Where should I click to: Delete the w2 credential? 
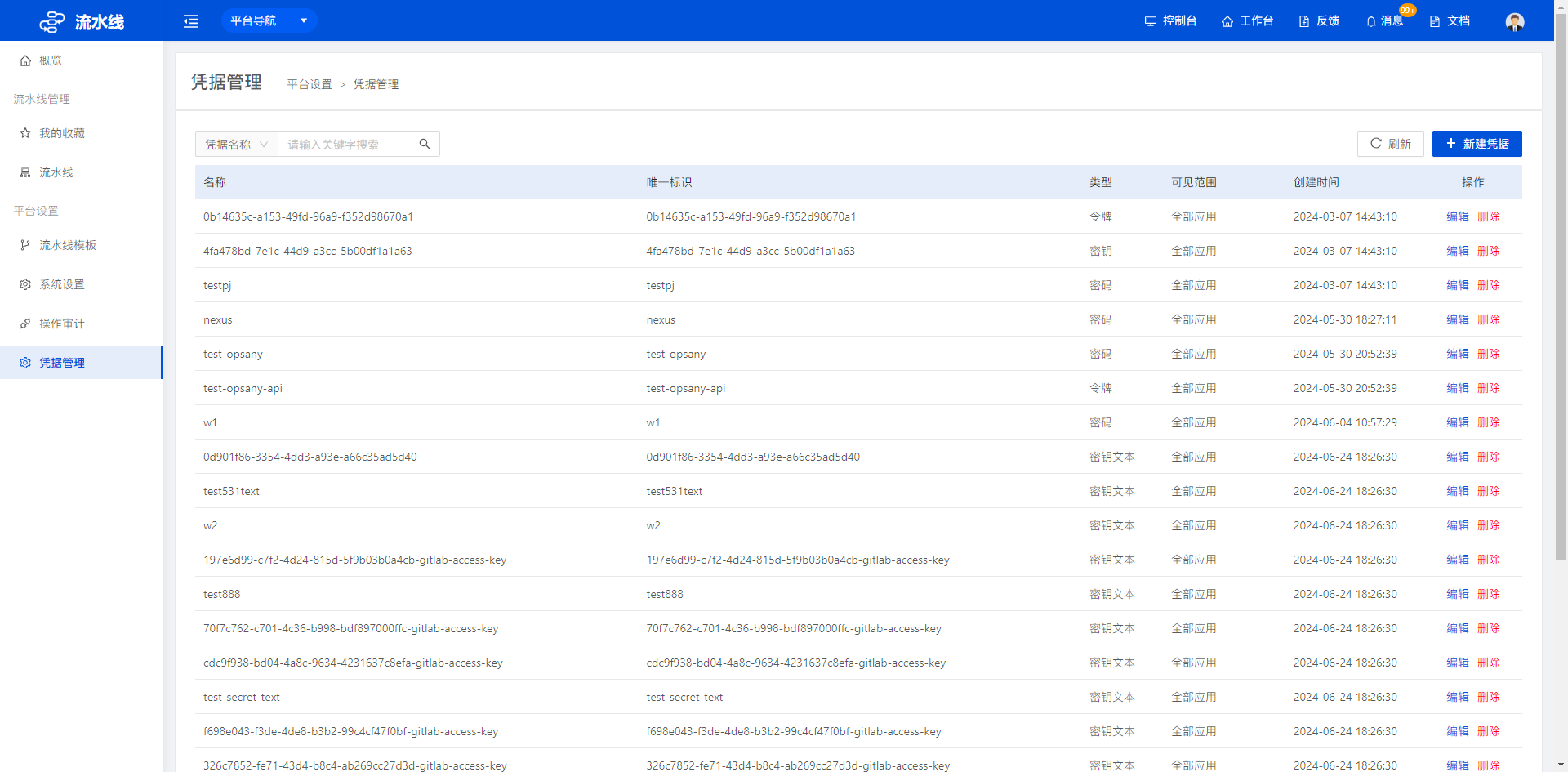coord(1489,525)
